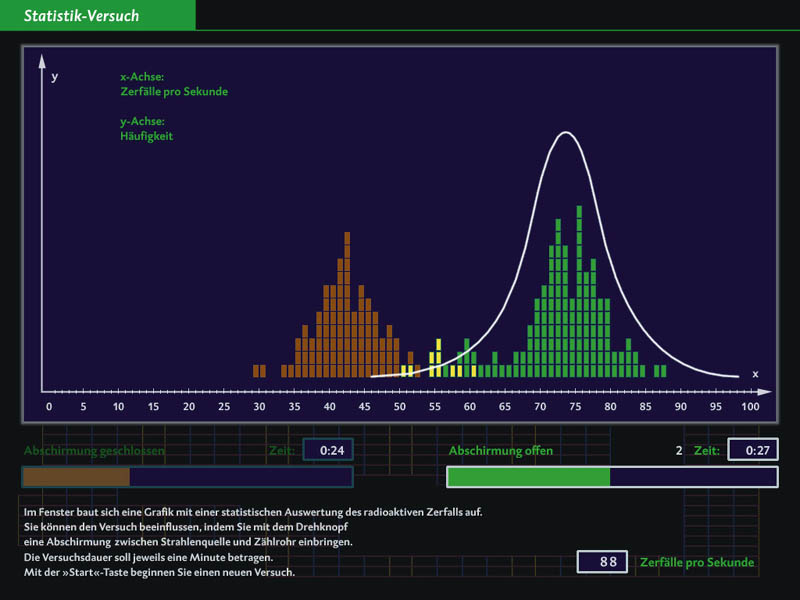Click the axis tick label 90

[x=680, y=407]
